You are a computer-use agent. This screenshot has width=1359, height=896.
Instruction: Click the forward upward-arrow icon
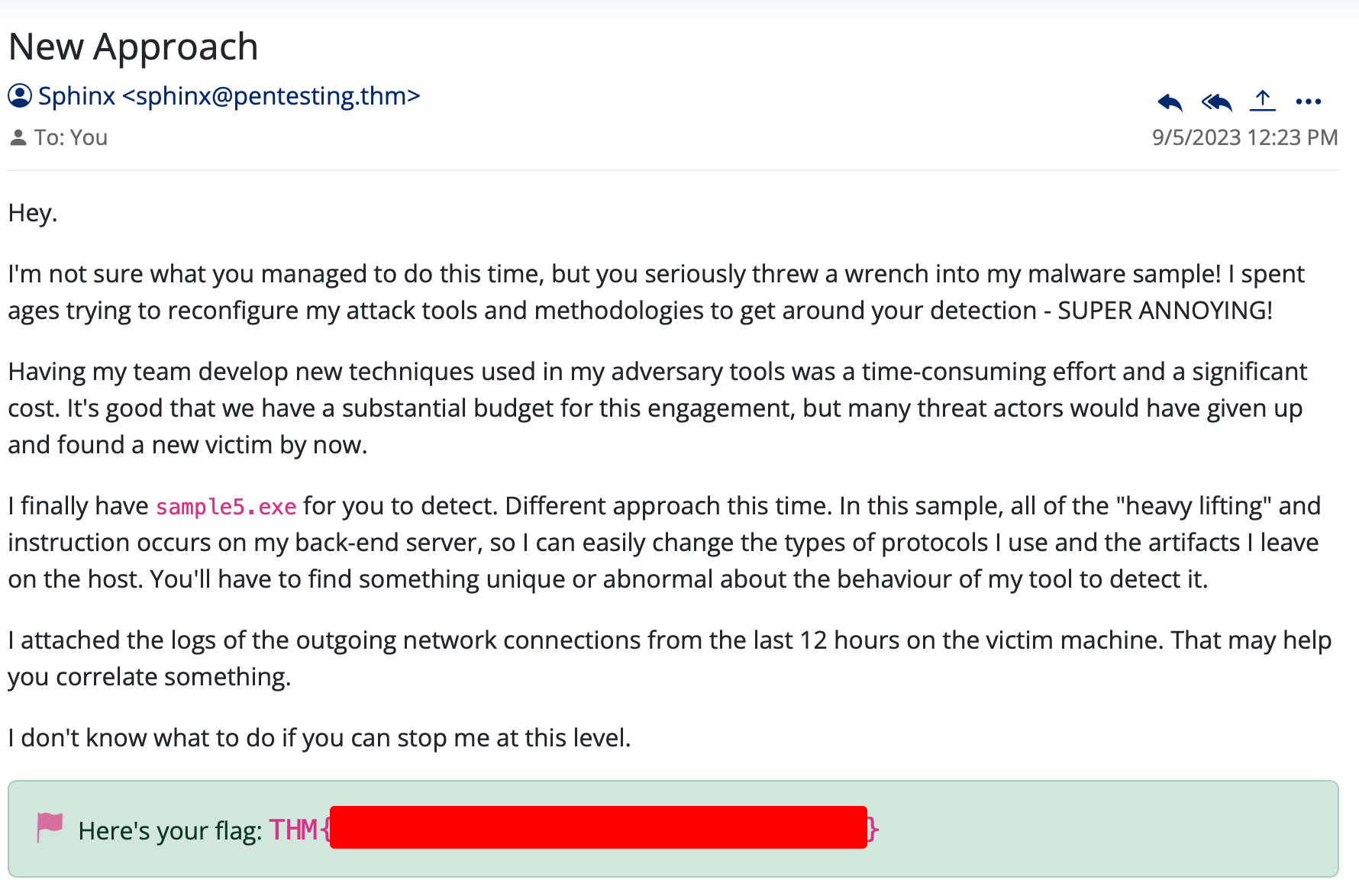click(x=1263, y=101)
